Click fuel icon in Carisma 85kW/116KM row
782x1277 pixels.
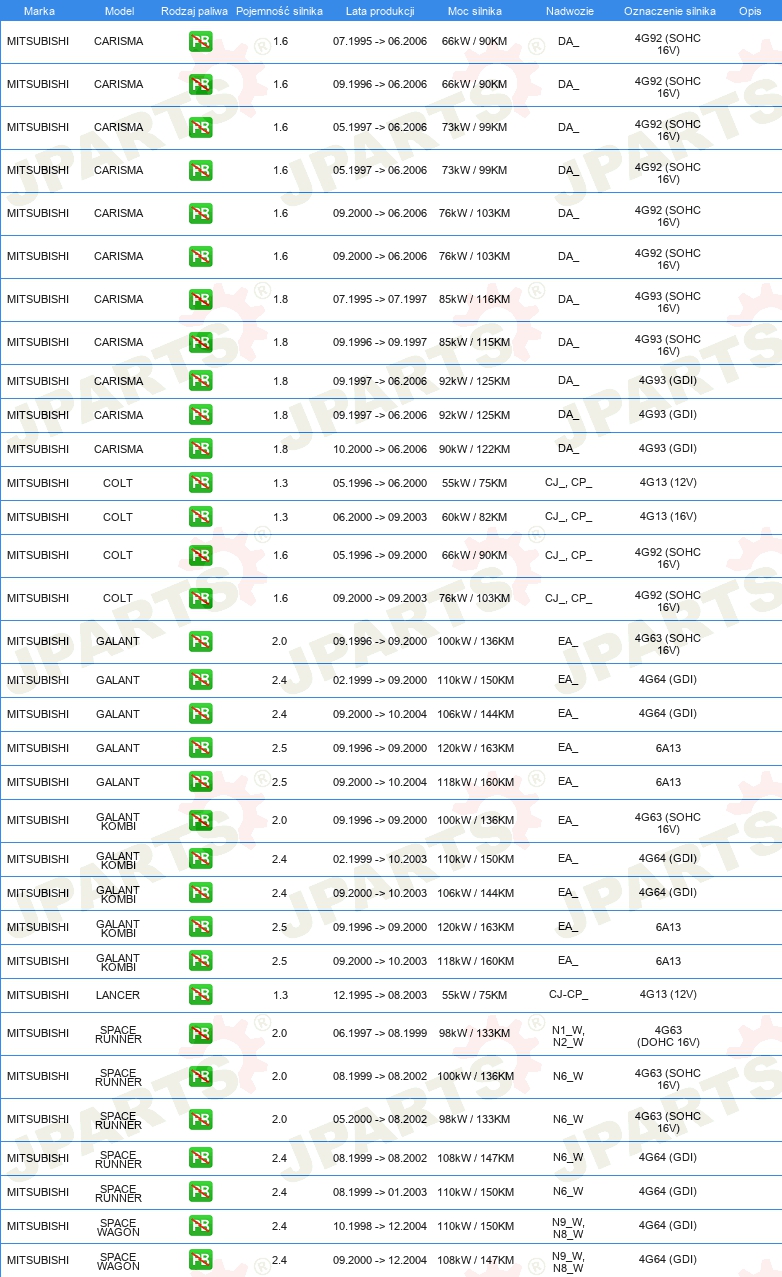[200, 300]
